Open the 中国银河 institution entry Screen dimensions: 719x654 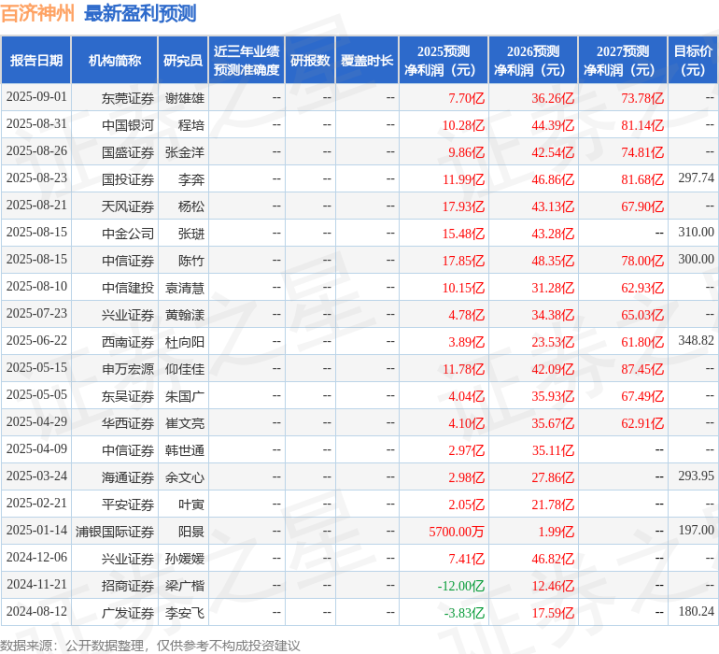pyautogui.click(x=128, y=125)
